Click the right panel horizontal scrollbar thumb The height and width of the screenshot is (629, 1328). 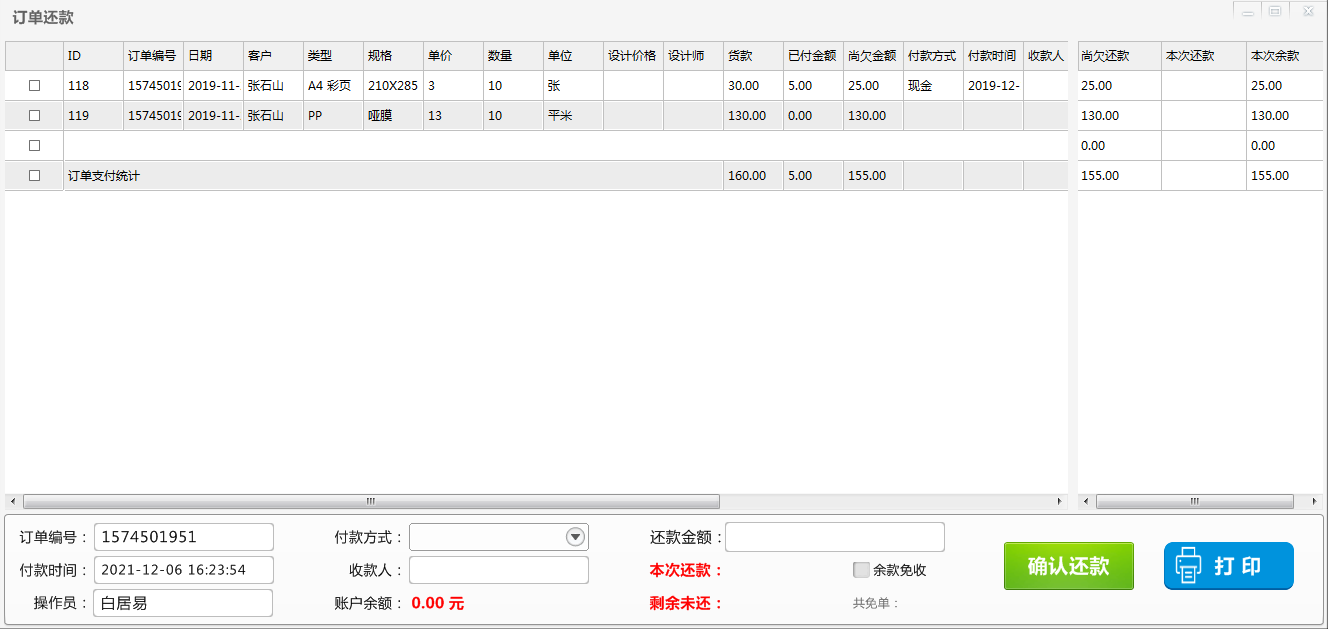pyautogui.click(x=1195, y=501)
